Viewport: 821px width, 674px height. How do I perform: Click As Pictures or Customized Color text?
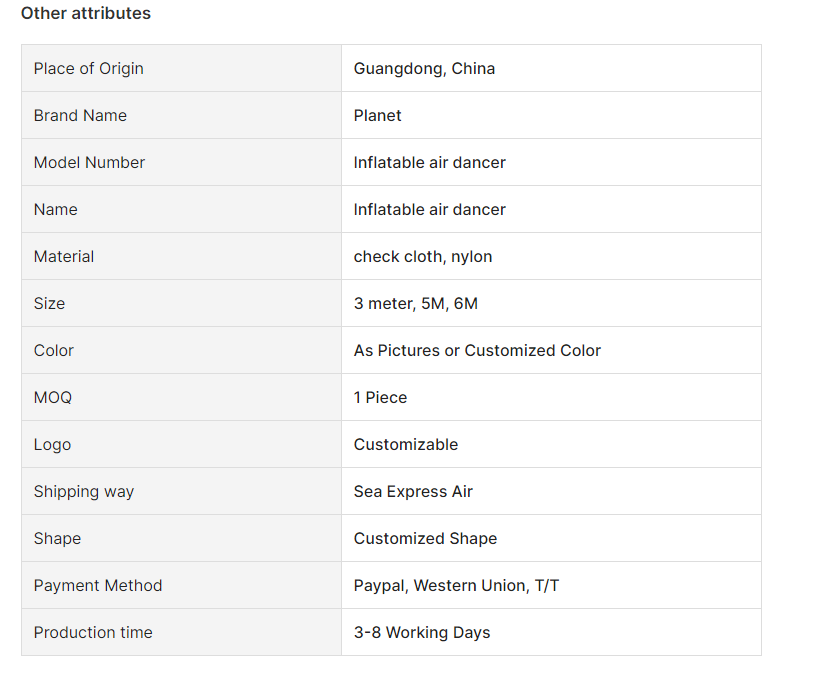[x=477, y=351]
